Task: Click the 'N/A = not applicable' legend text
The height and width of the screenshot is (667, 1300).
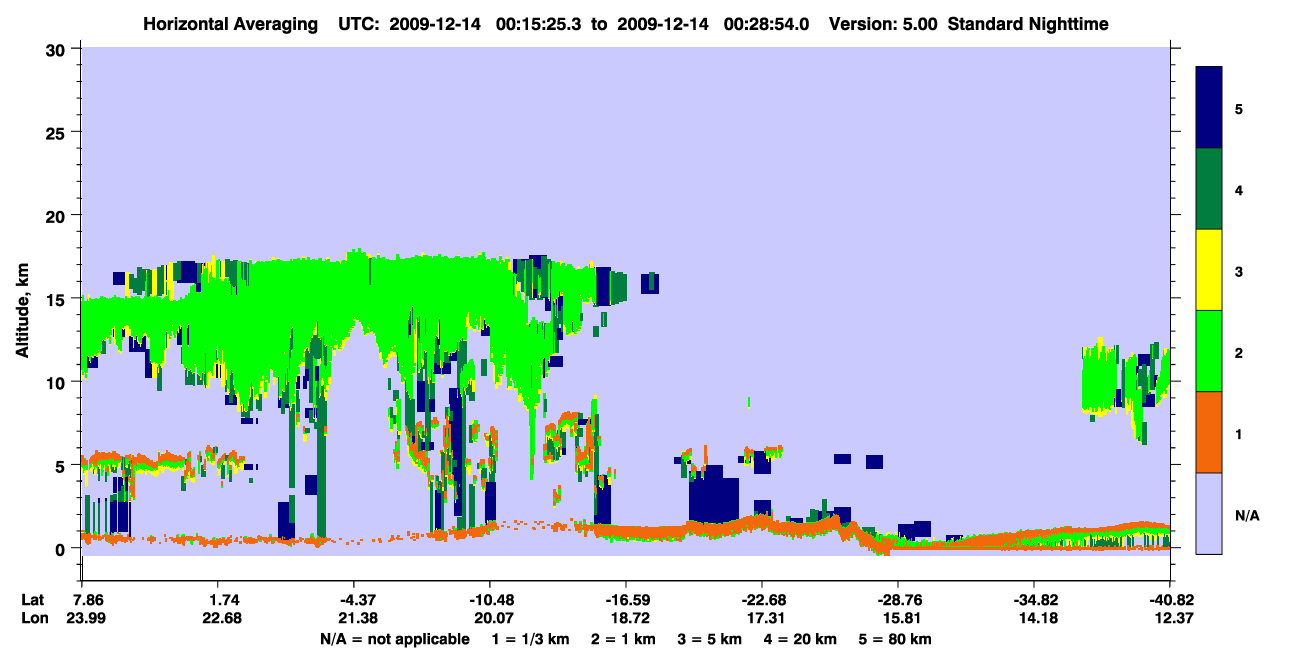Action: [x=394, y=639]
